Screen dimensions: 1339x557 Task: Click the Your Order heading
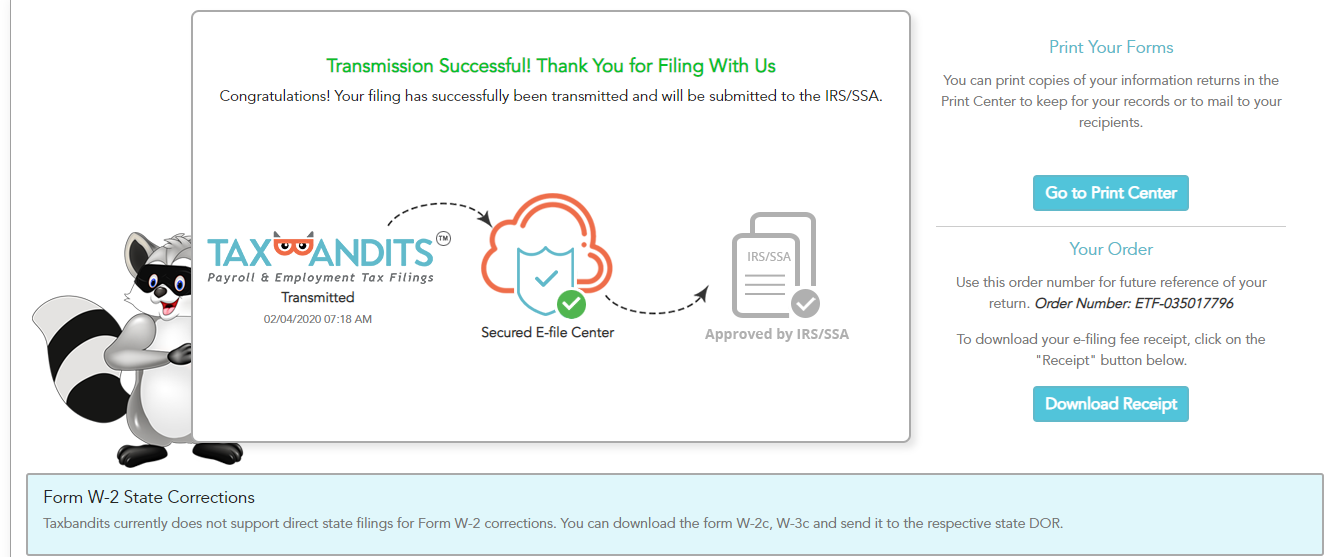[x=1110, y=249]
